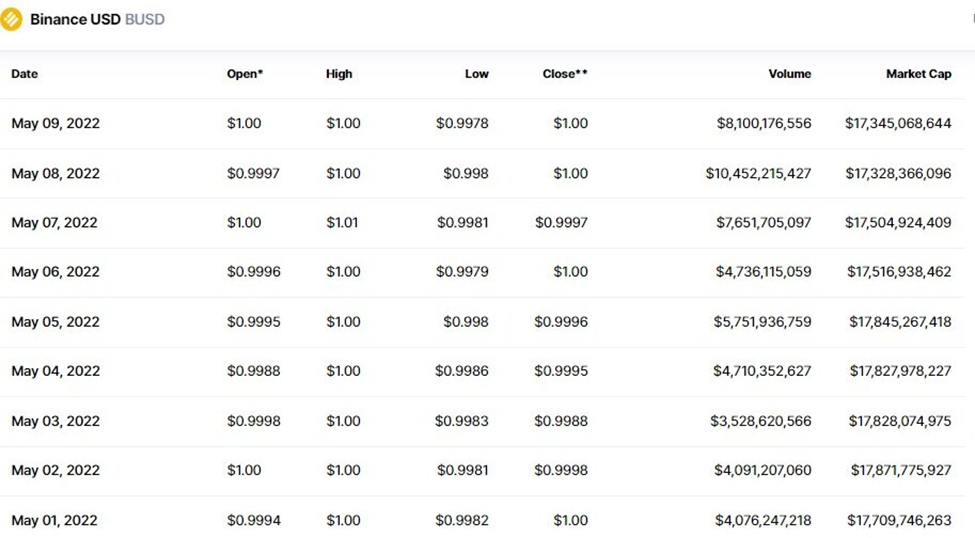Click the Binance USD title text
The height and width of the screenshot is (538, 975).
[x=75, y=19]
